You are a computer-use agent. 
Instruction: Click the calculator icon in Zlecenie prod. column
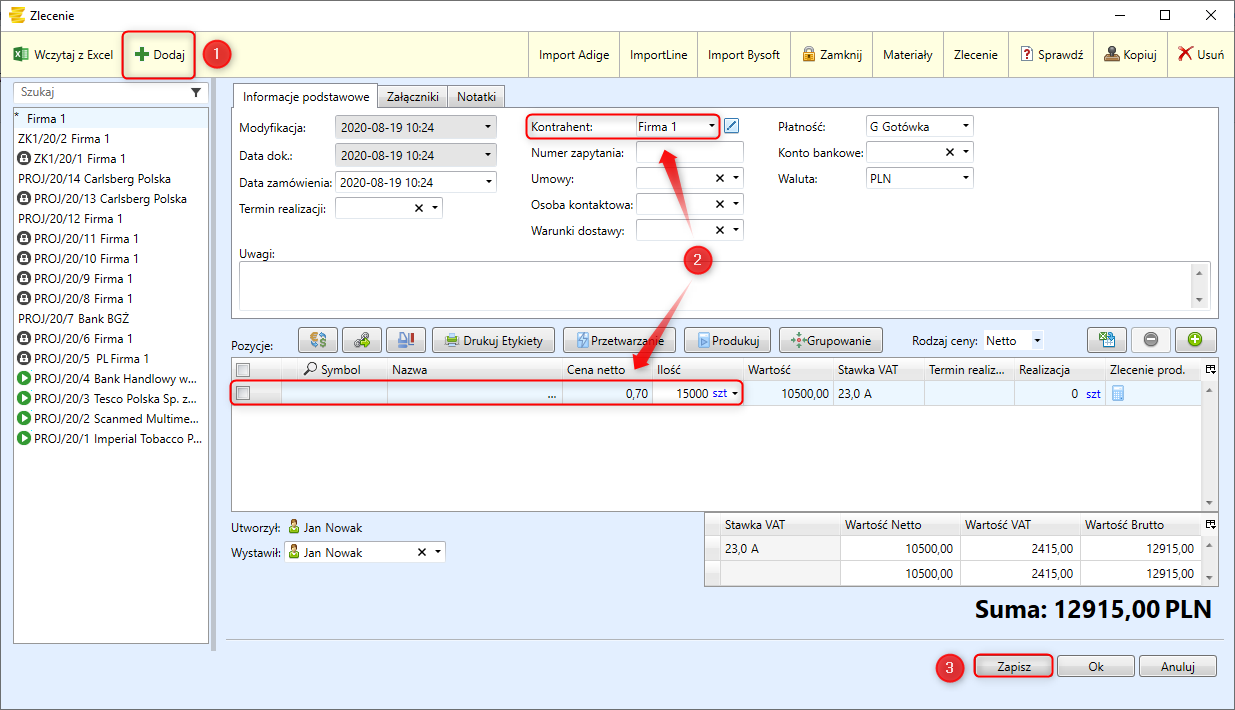click(1117, 394)
